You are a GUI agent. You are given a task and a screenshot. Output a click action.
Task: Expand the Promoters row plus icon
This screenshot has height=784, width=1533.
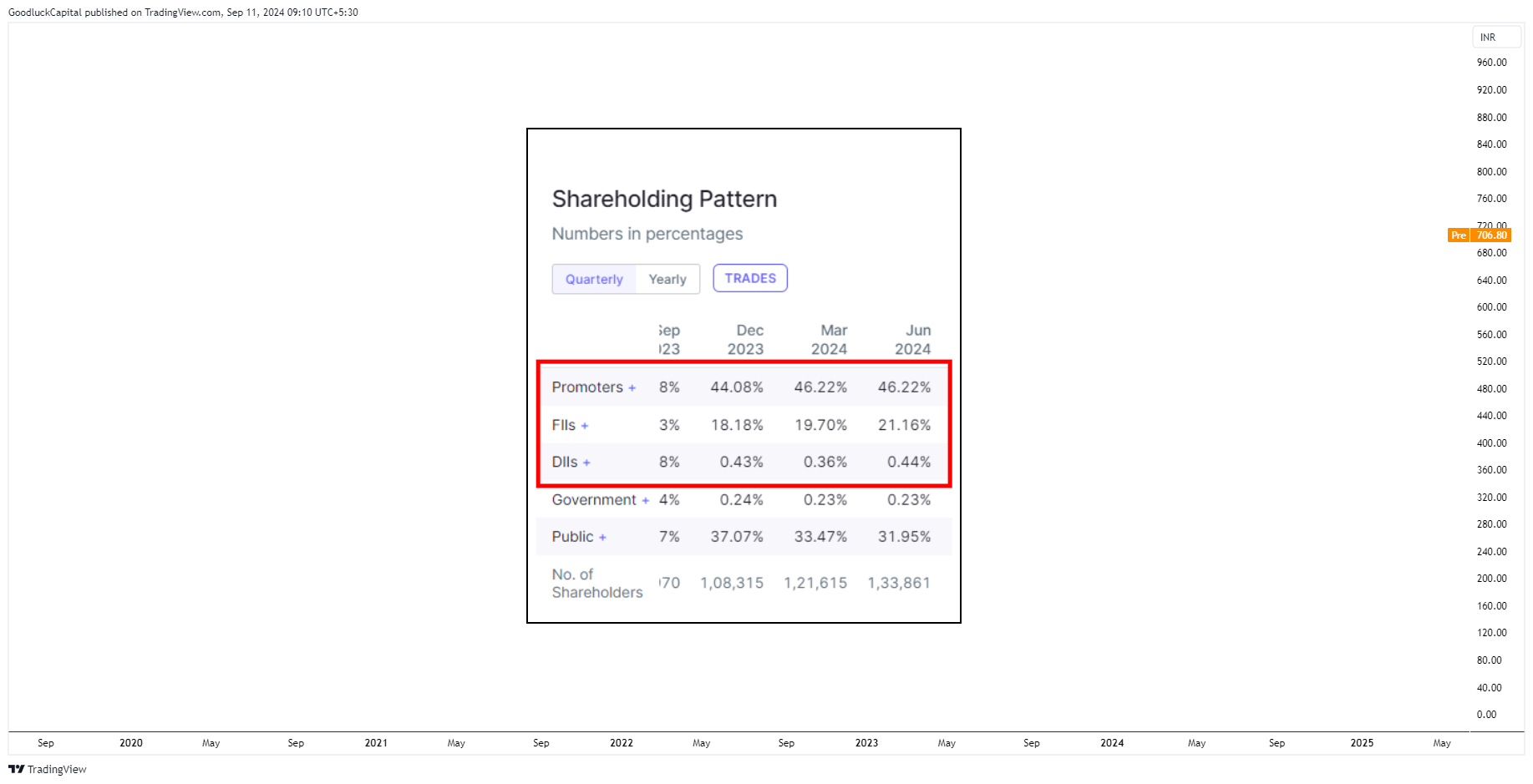click(632, 388)
